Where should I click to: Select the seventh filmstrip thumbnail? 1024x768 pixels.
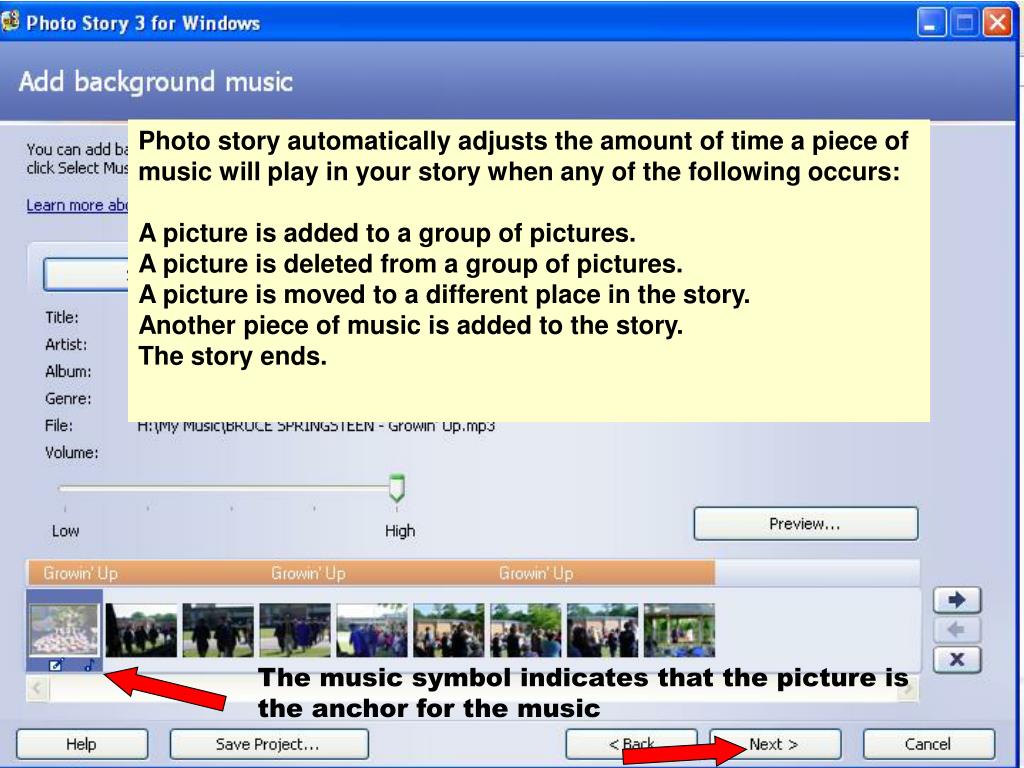(x=526, y=630)
